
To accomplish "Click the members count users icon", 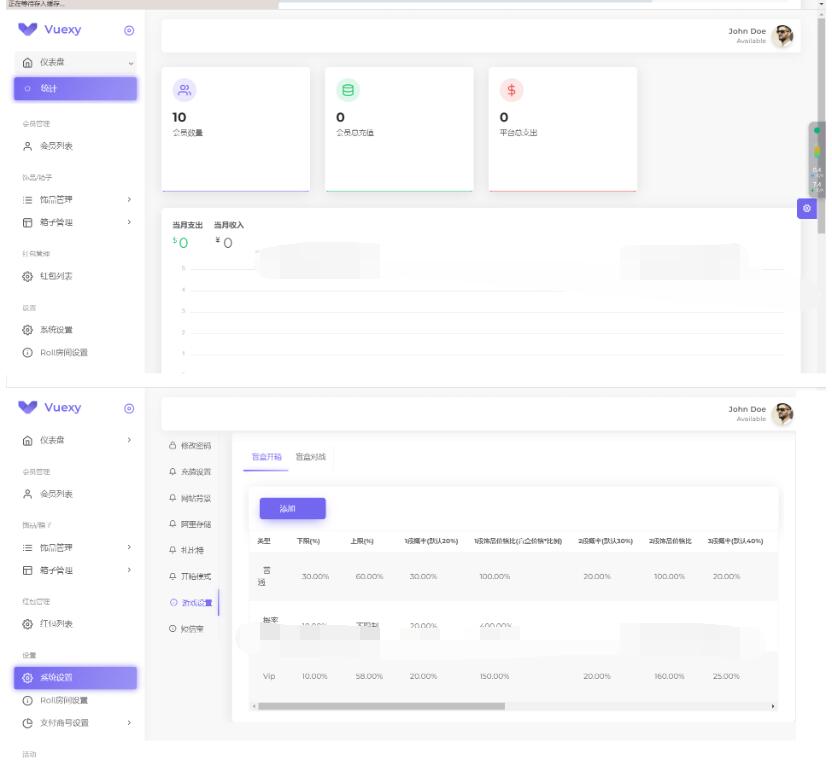I will tap(183, 91).
